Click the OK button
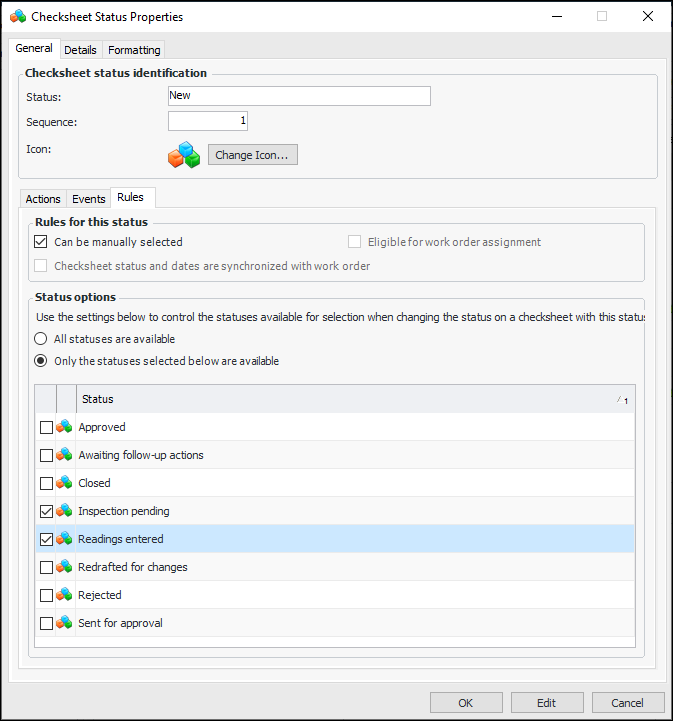The width and height of the screenshot is (673, 721). pos(466,703)
